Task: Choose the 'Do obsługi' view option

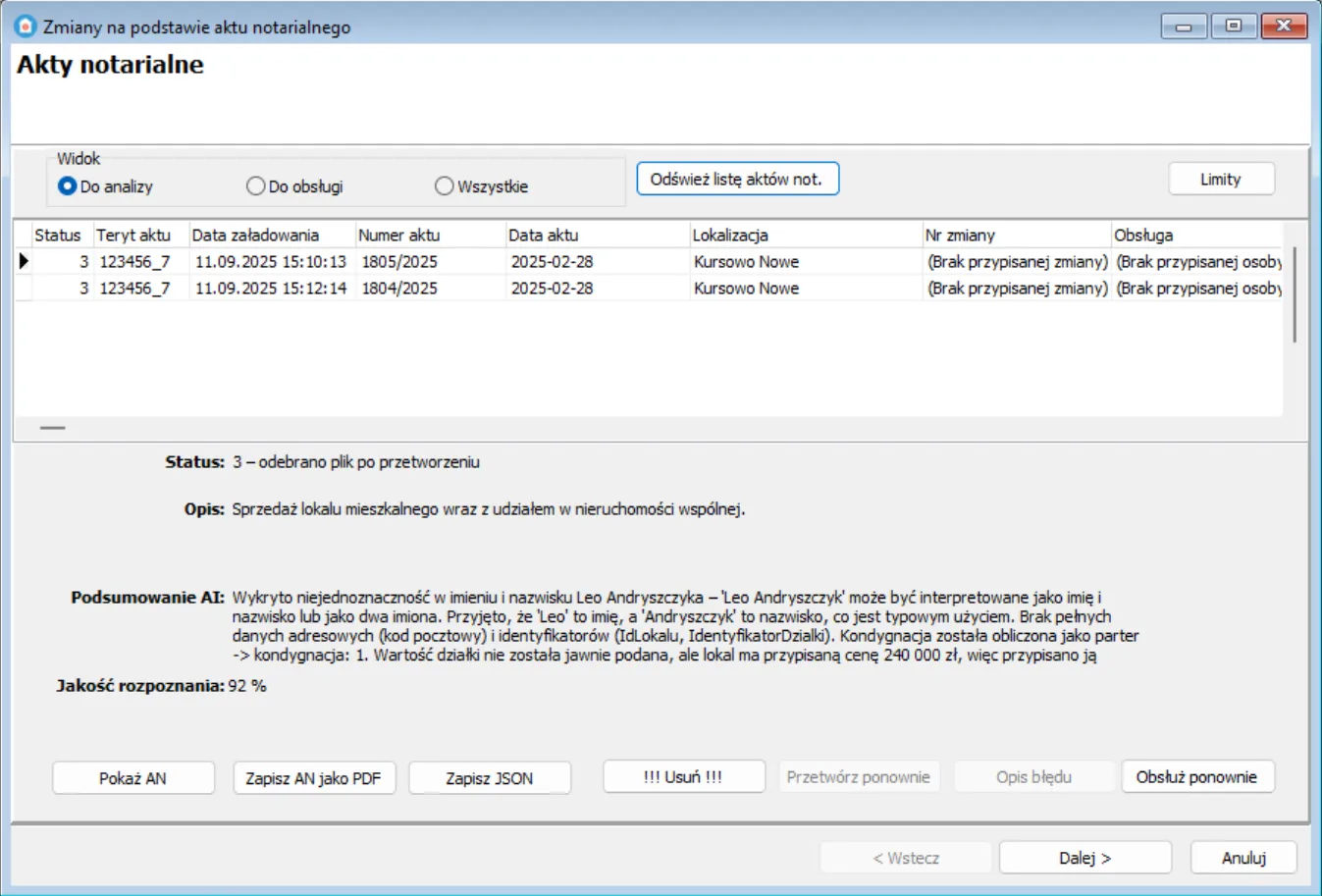Action: [256, 186]
